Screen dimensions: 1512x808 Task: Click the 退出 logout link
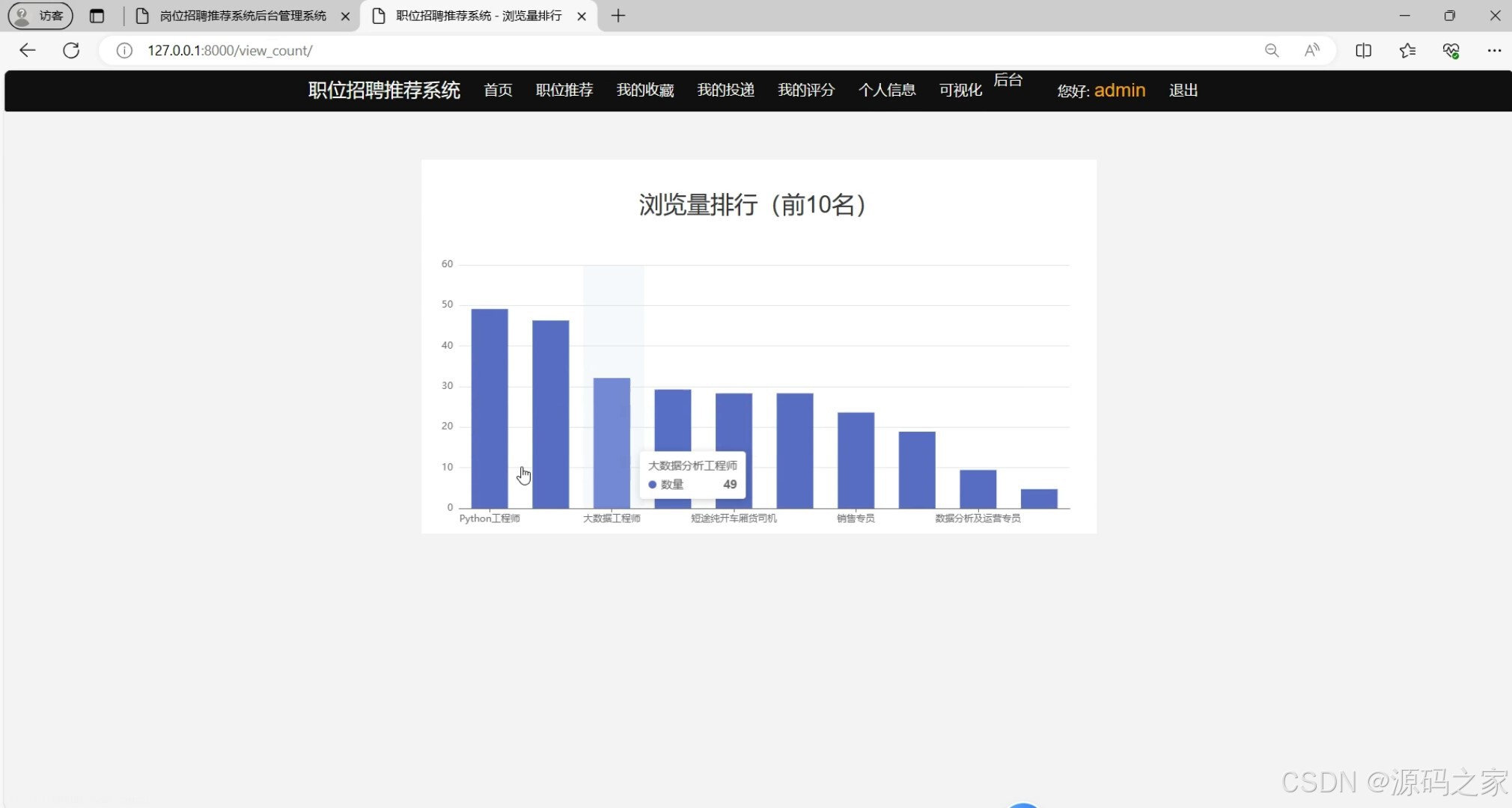1183,90
